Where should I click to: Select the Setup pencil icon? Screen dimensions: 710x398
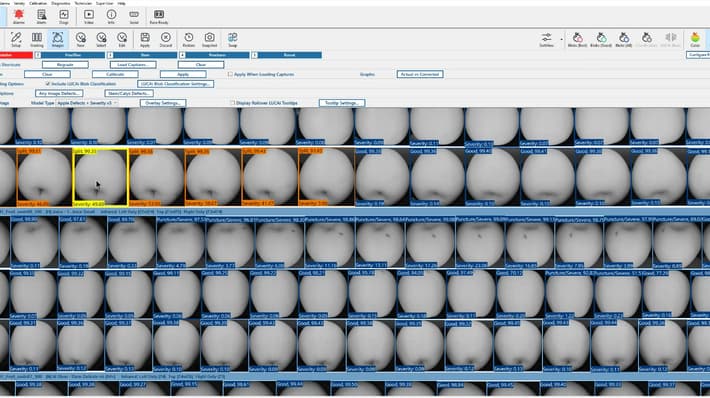click(x=16, y=39)
